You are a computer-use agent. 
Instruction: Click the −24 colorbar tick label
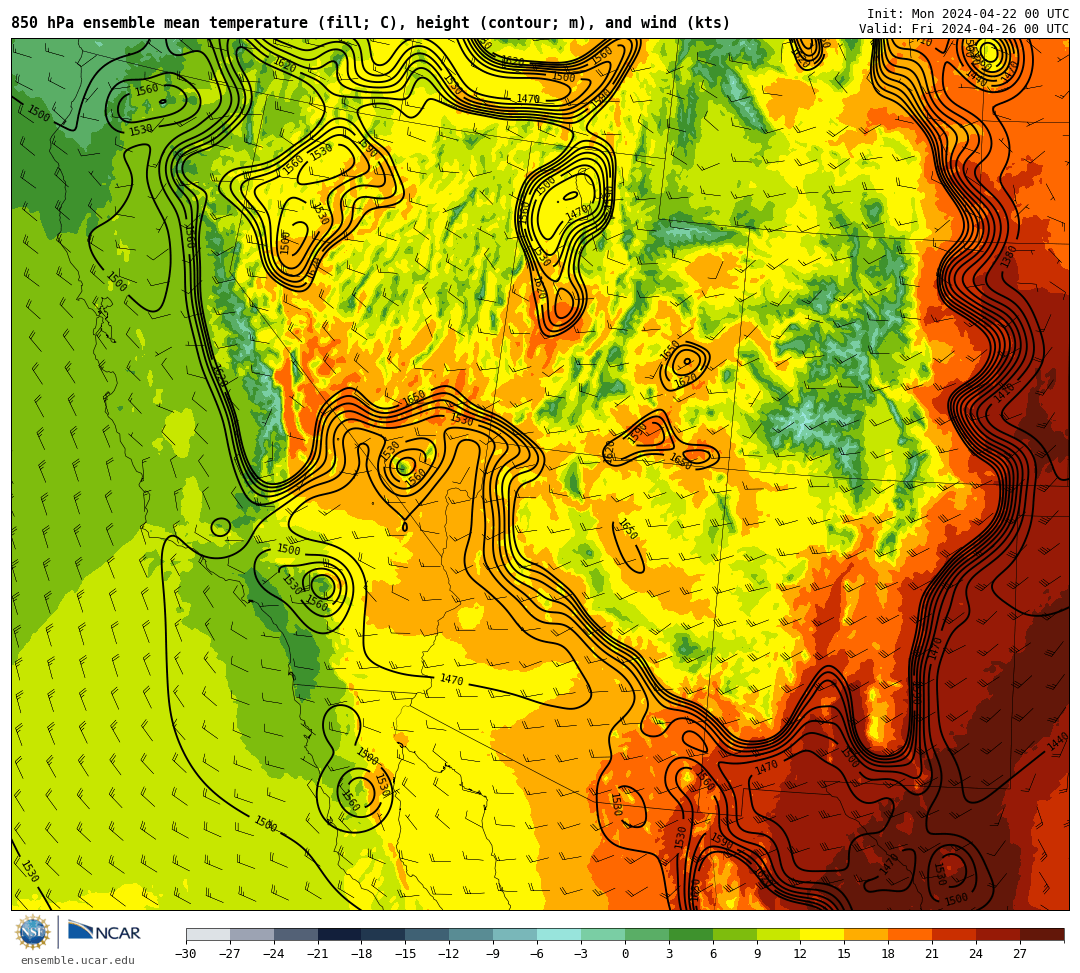(273, 954)
